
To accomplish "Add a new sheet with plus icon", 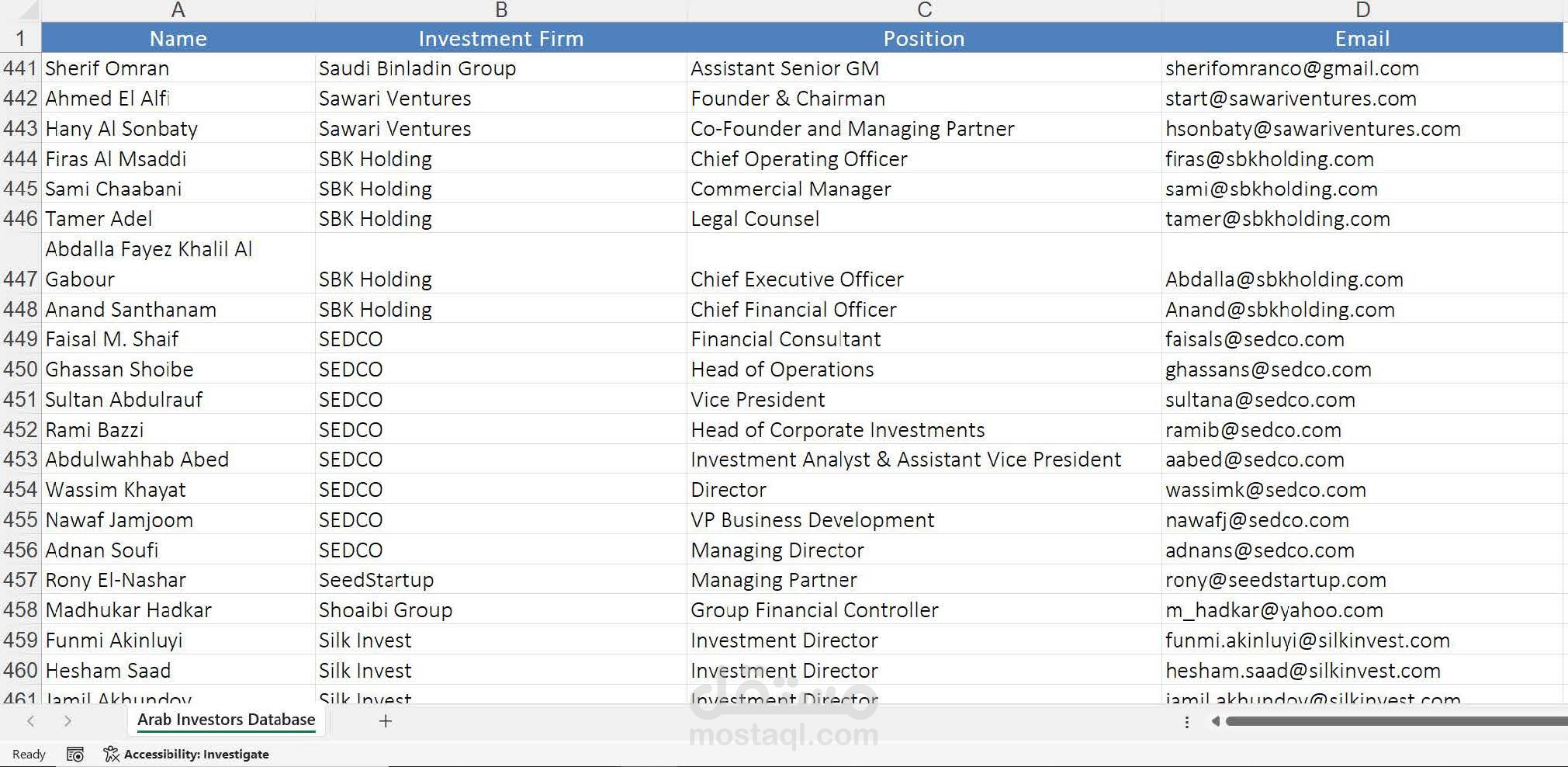I will tap(385, 721).
